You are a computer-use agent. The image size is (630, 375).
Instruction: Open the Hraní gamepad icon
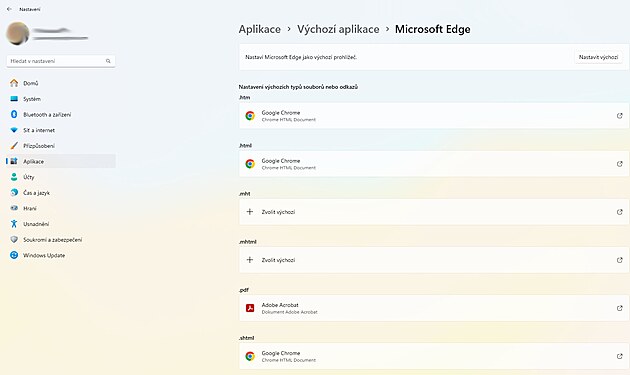coord(14,208)
